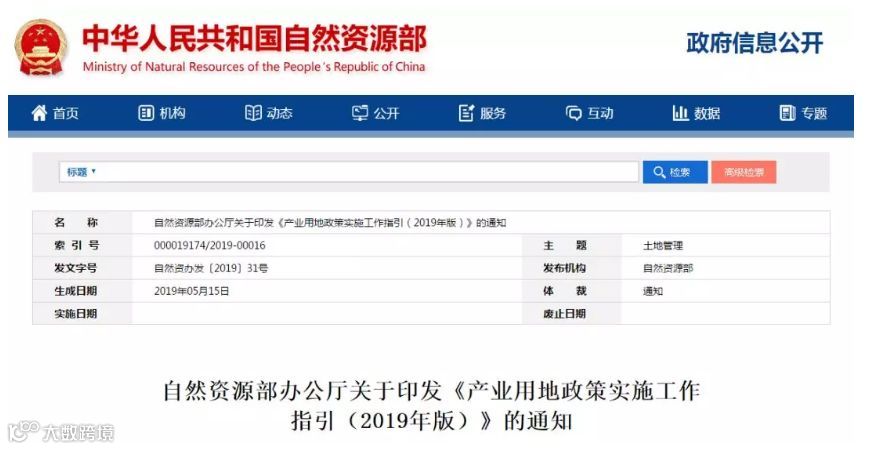This screenshot has width=869, height=449.
Task: Select document number 自然资办发〔2019〕31号
Action: [211, 268]
